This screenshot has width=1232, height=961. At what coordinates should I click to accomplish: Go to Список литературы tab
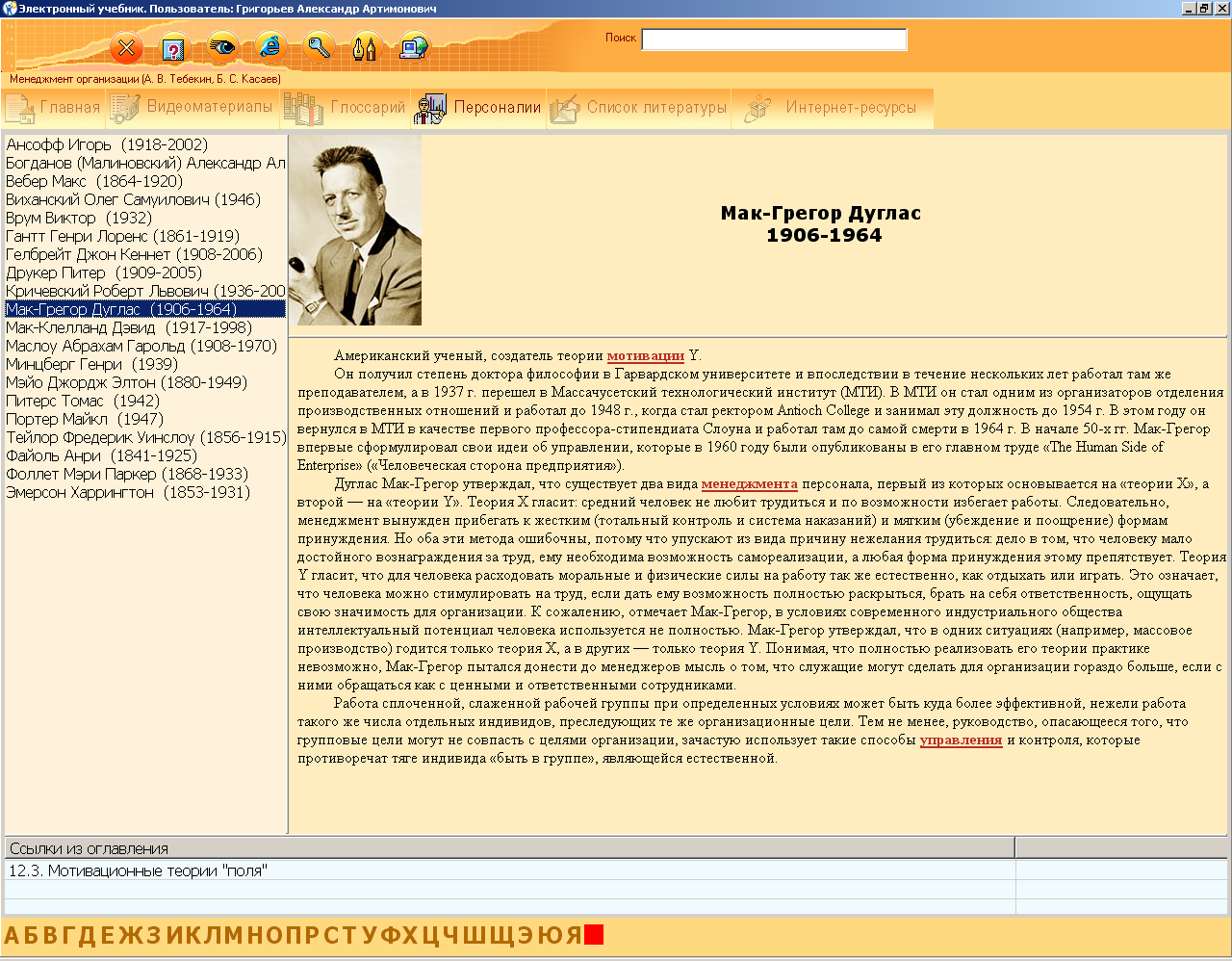tap(638, 108)
